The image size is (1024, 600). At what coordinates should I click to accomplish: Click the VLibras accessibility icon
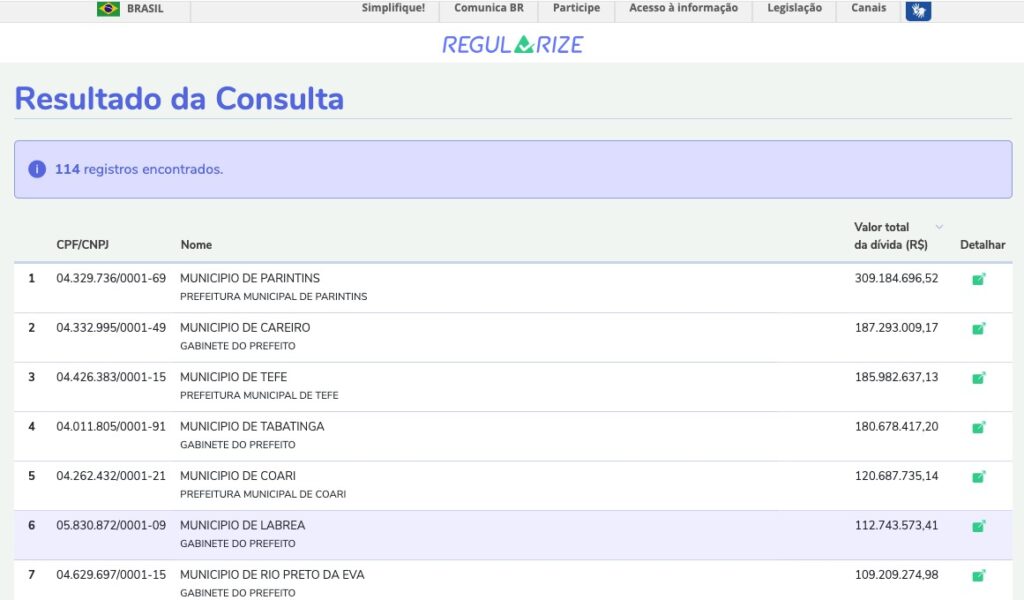click(918, 10)
